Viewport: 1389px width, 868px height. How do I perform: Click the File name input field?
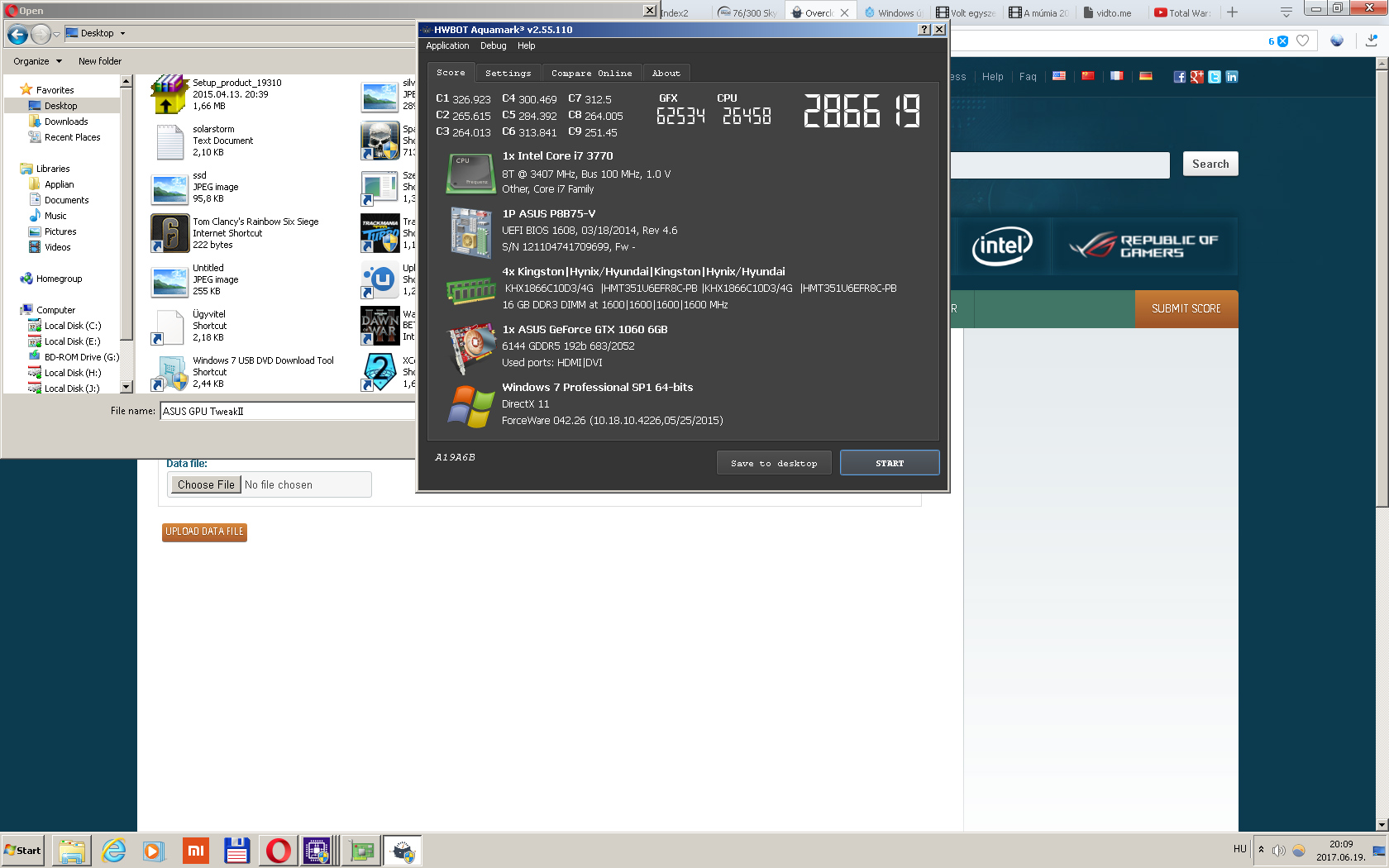click(x=287, y=411)
